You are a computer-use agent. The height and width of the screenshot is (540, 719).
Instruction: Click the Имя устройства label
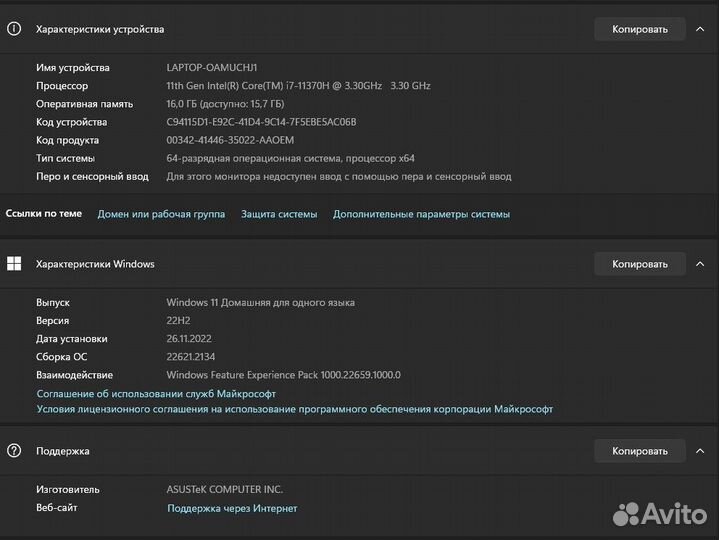point(73,67)
